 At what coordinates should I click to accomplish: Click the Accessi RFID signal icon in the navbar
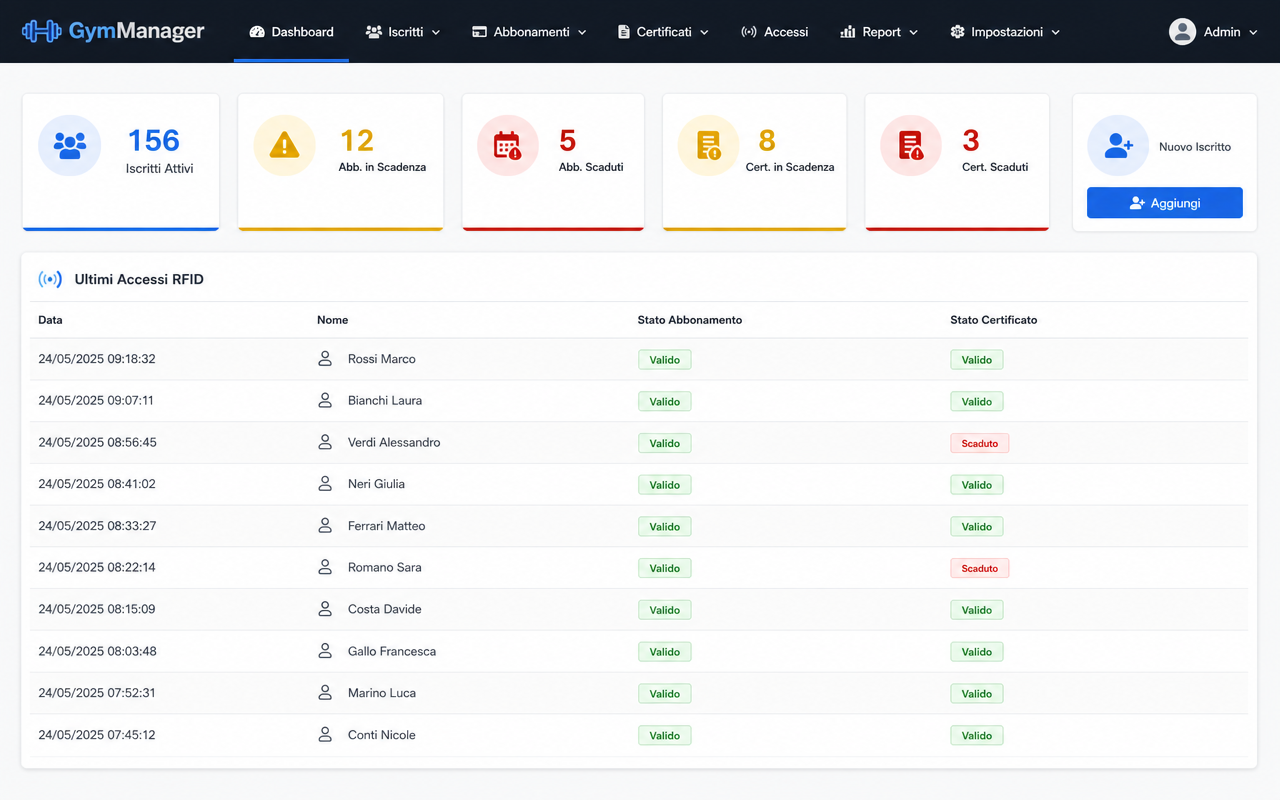click(749, 32)
